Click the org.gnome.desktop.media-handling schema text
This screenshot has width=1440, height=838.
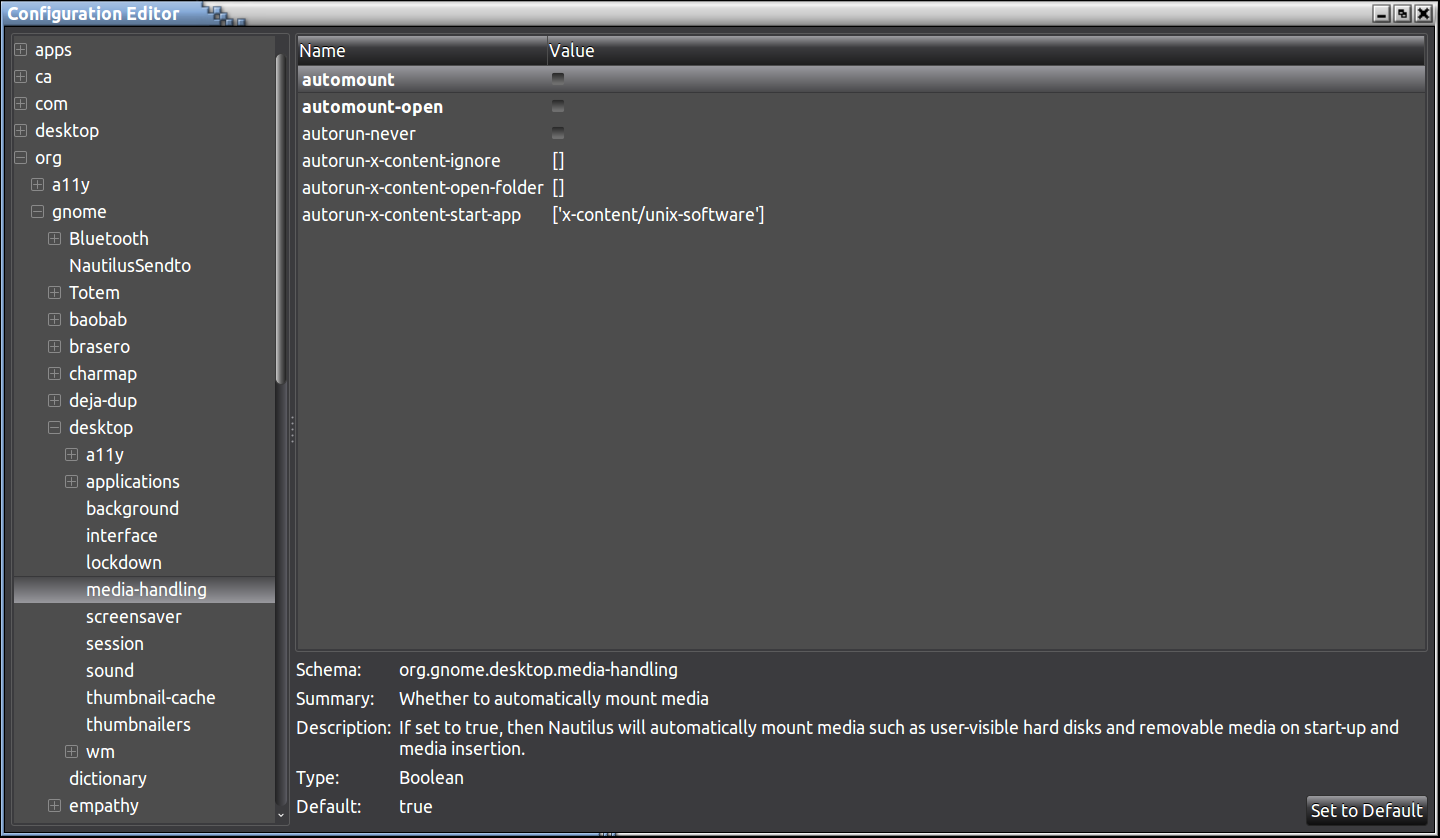(538, 669)
